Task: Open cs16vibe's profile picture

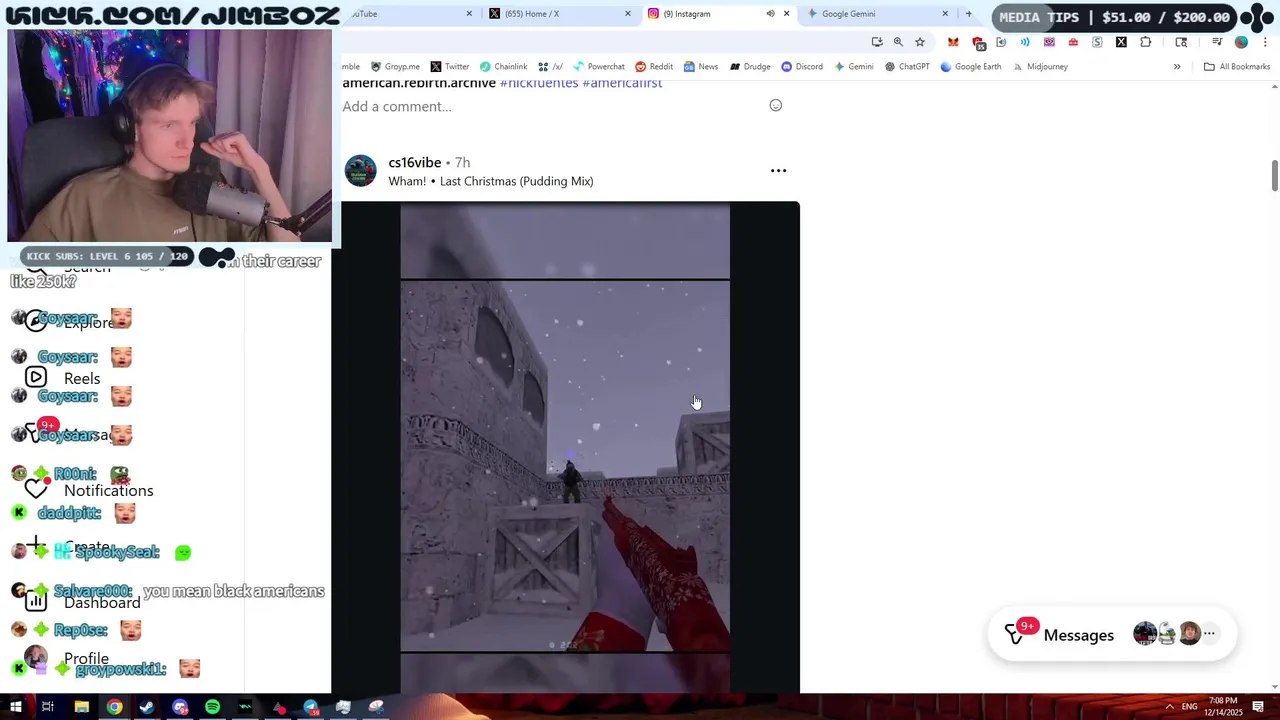Action: [x=360, y=171]
